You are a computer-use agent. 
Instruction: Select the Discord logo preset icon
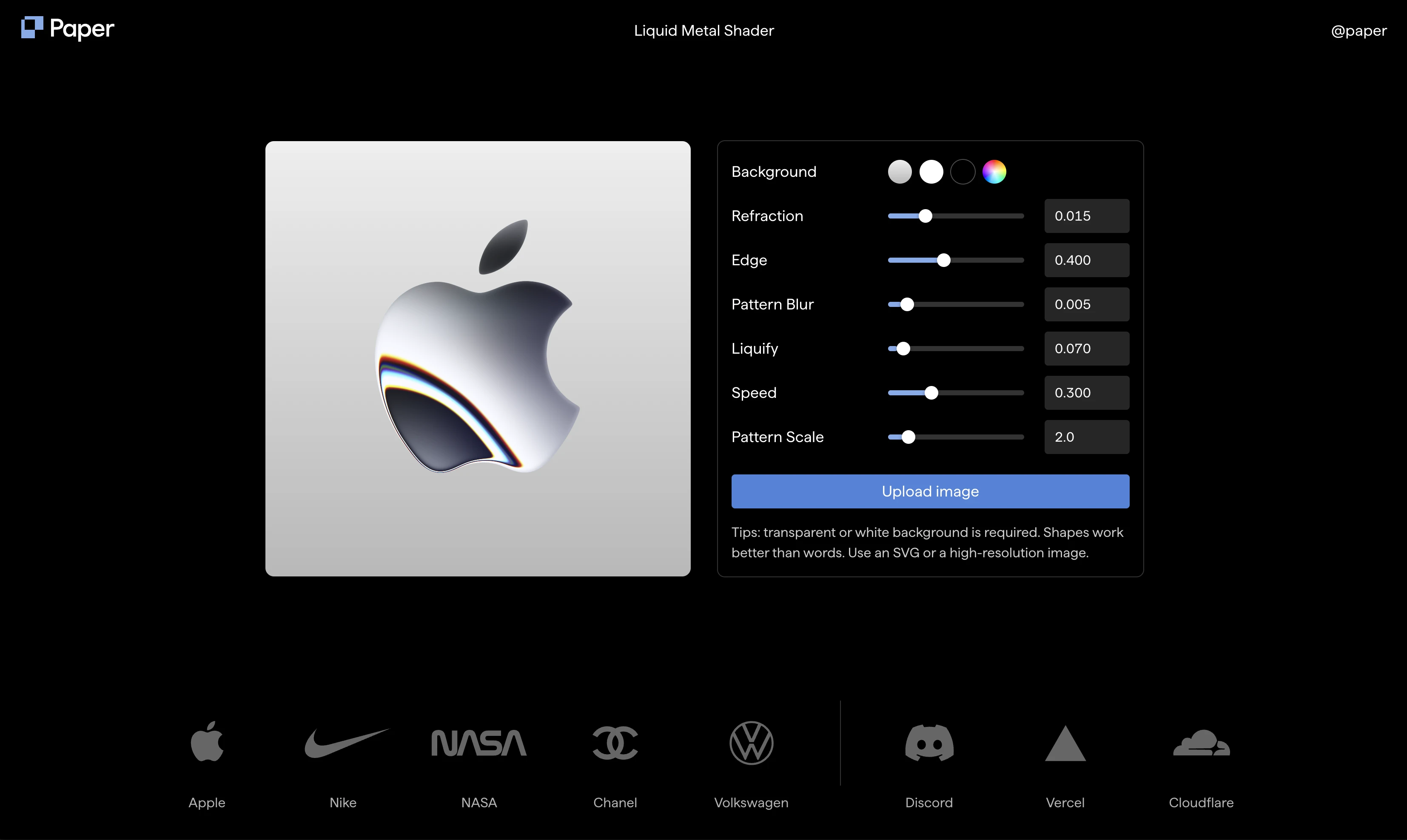coord(929,743)
